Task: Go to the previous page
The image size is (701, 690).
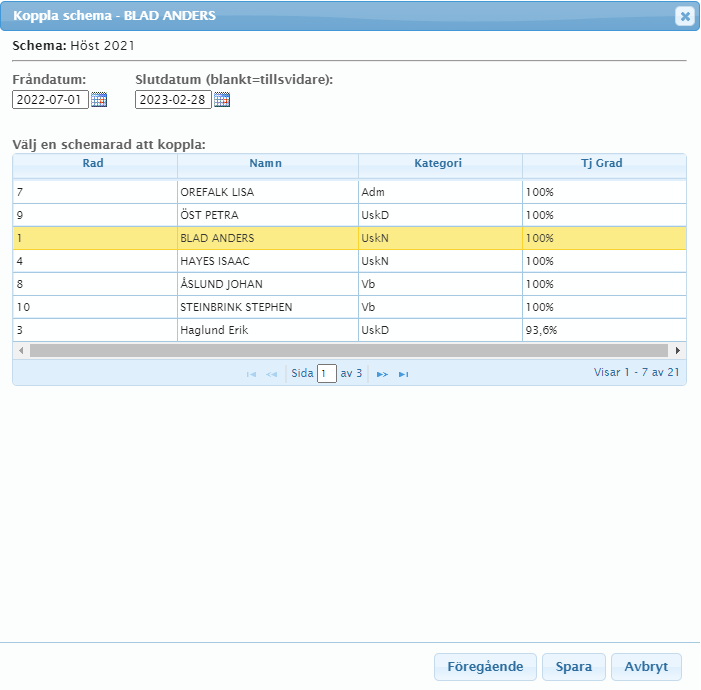Action: [x=271, y=374]
